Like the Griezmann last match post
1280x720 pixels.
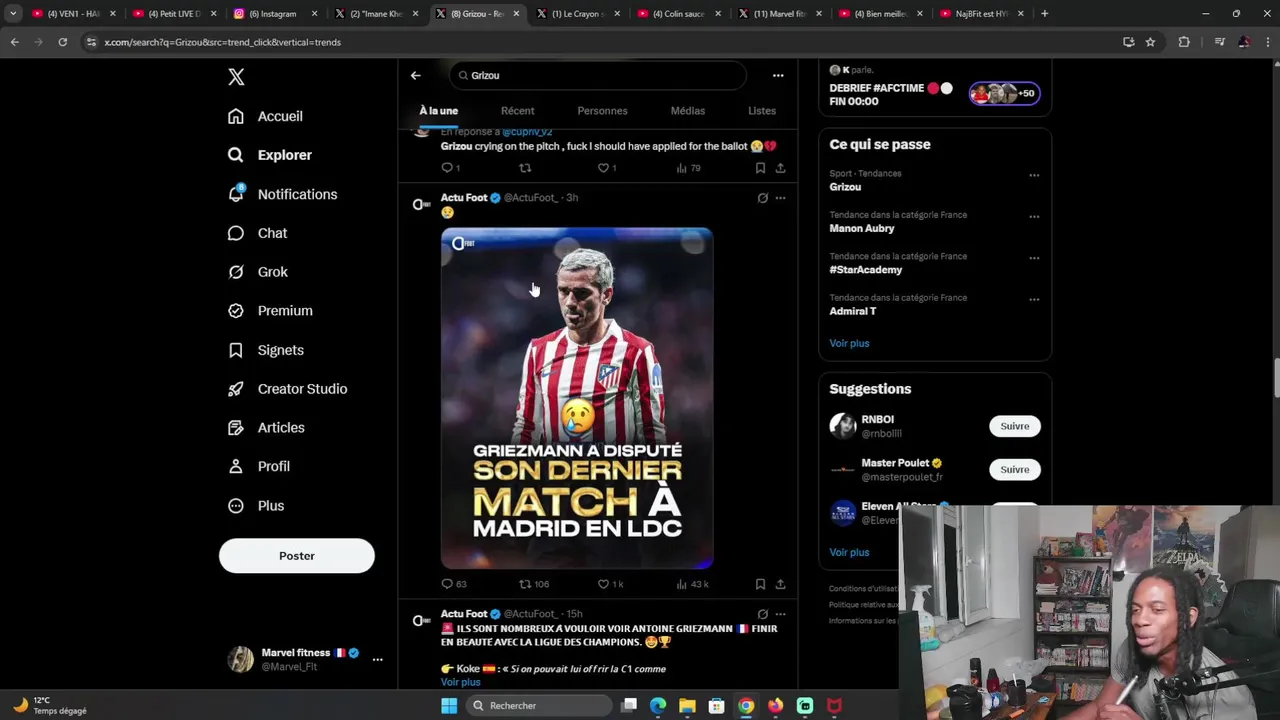coord(610,584)
